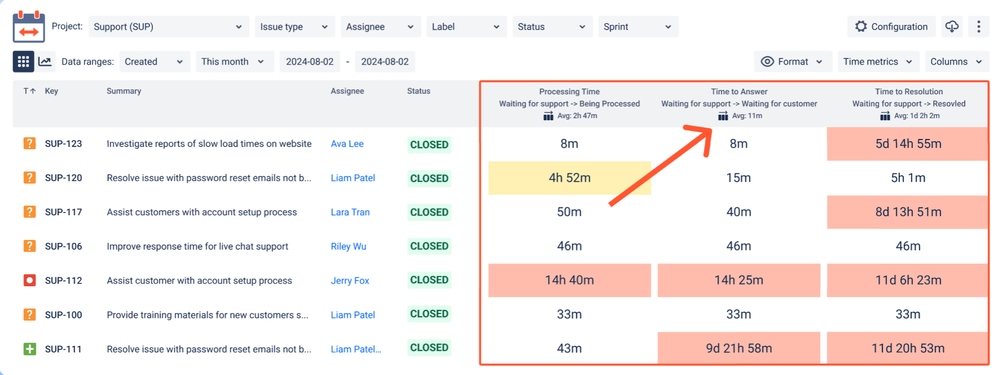The width and height of the screenshot is (998, 375).
Task: Click the question issue type icon for SUP-100
Action: coord(29,315)
